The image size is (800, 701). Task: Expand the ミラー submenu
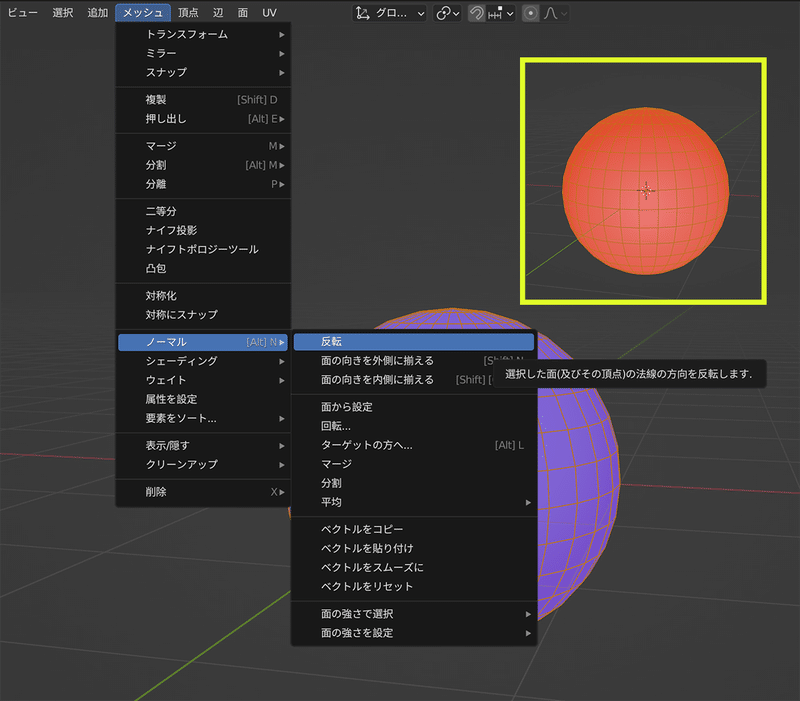coord(203,53)
